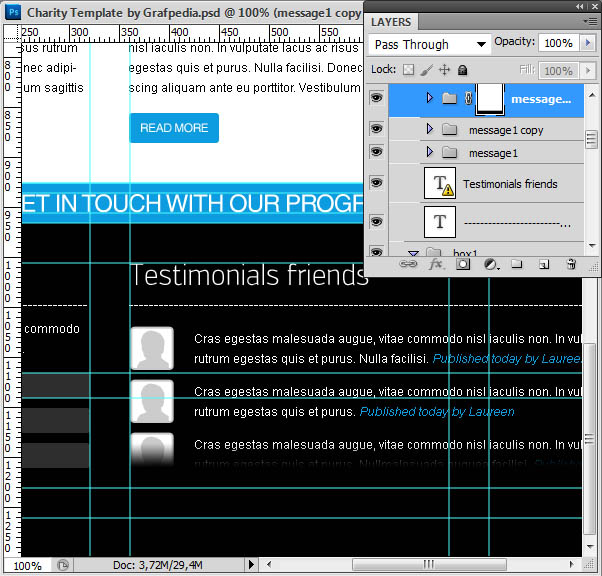Click the third faded testimonial avatar
Viewport: 602px width, 576px height.
152,449
